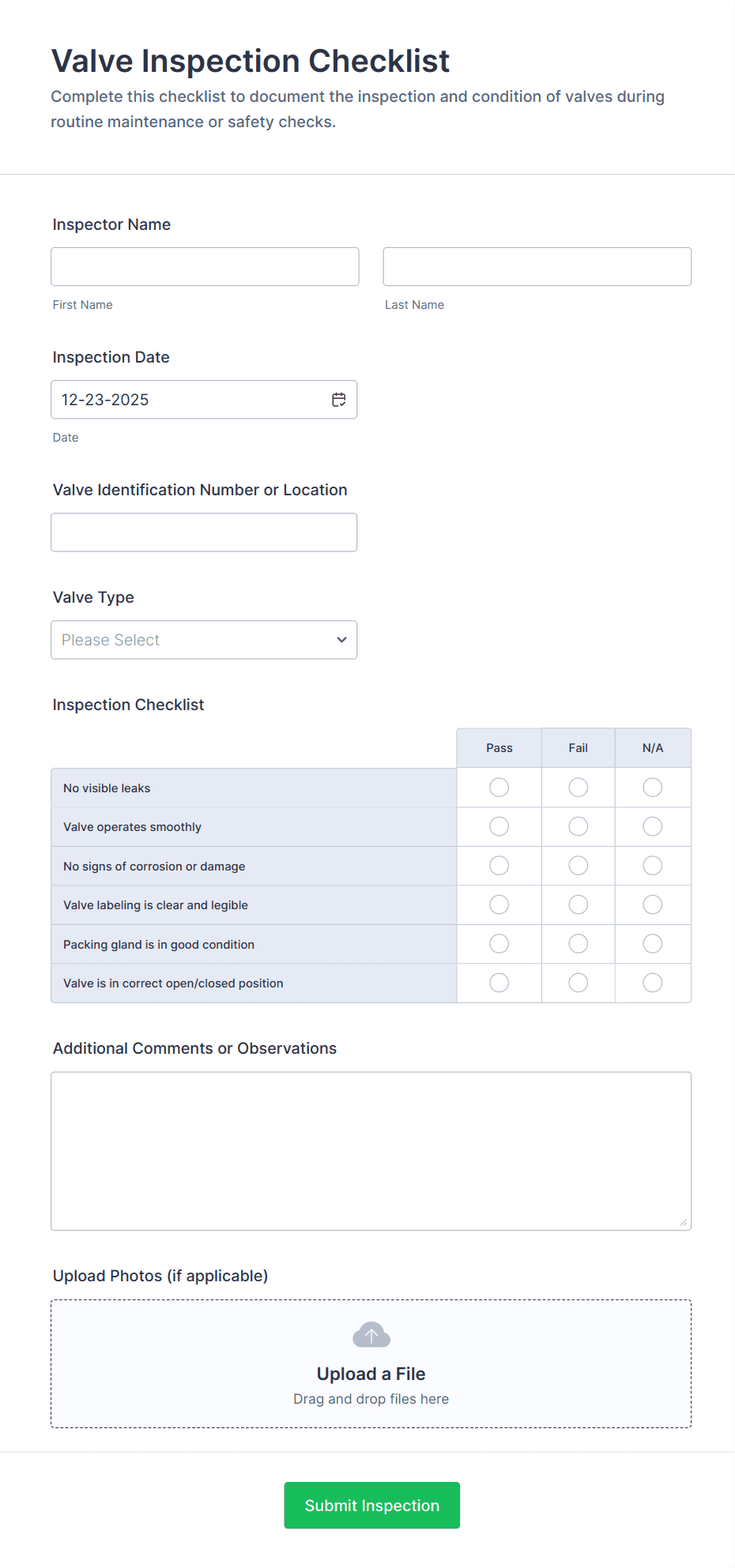Expand the Valve Type dropdown
Screen dimensions: 735x1568
[204, 640]
